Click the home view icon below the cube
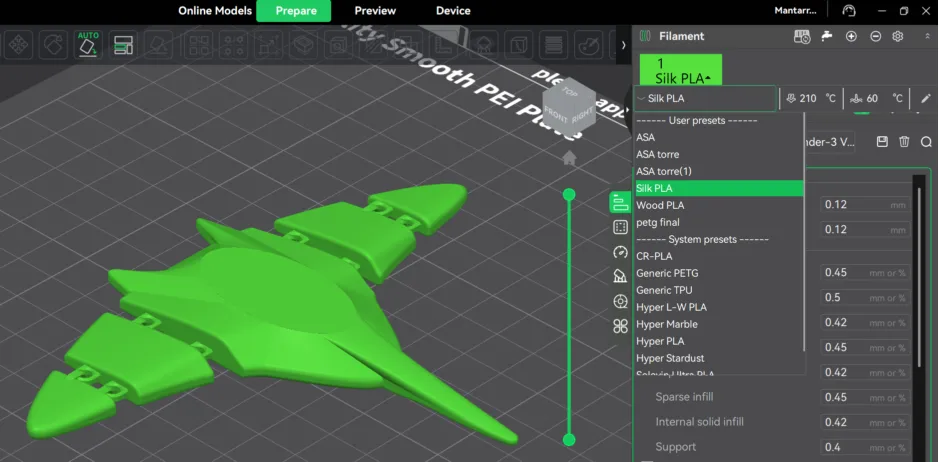Image resolution: width=939 pixels, height=462 pixels. [569, 158]
